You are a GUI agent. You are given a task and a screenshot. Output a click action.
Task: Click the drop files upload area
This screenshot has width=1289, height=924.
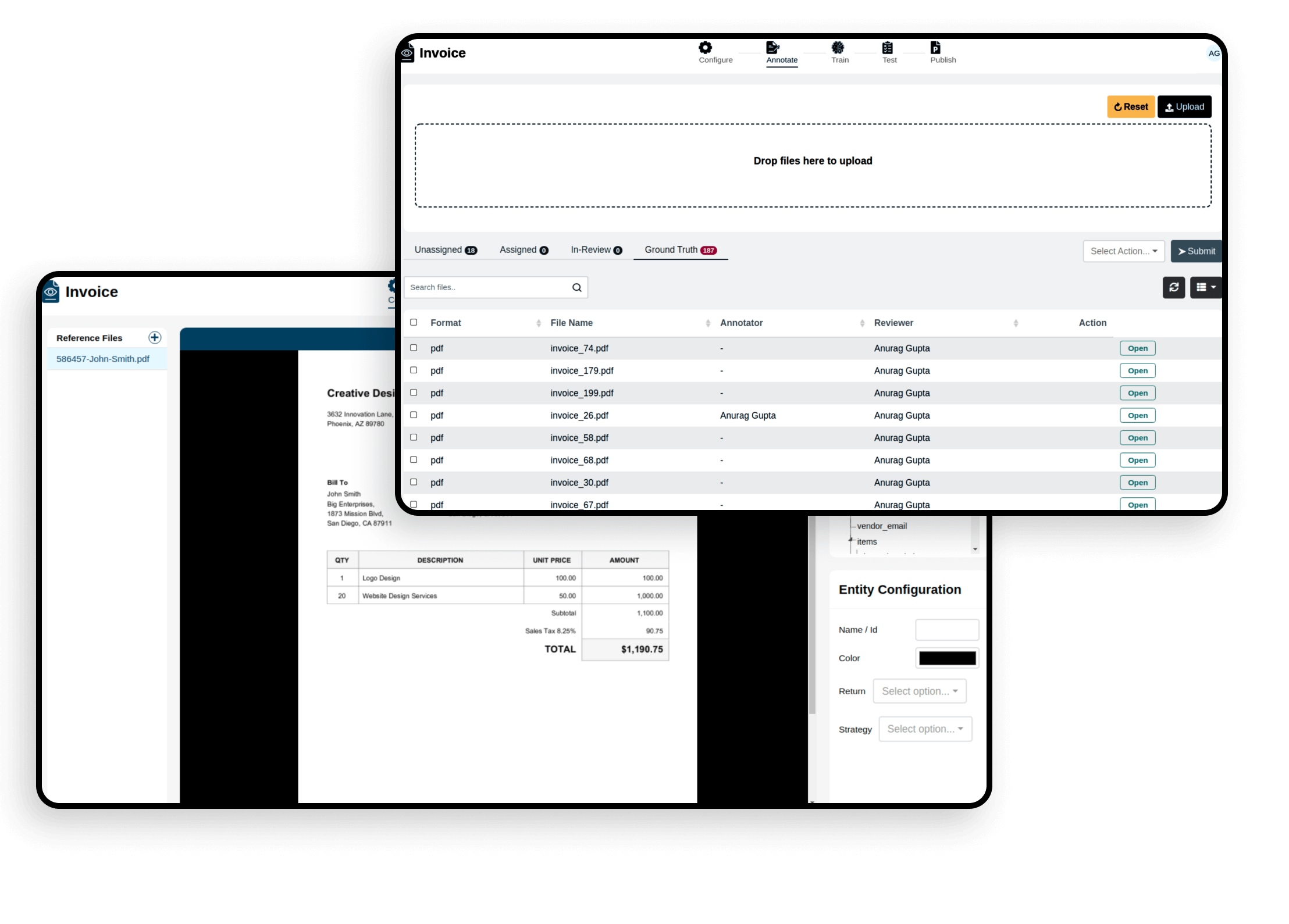[x=813, y=165]
